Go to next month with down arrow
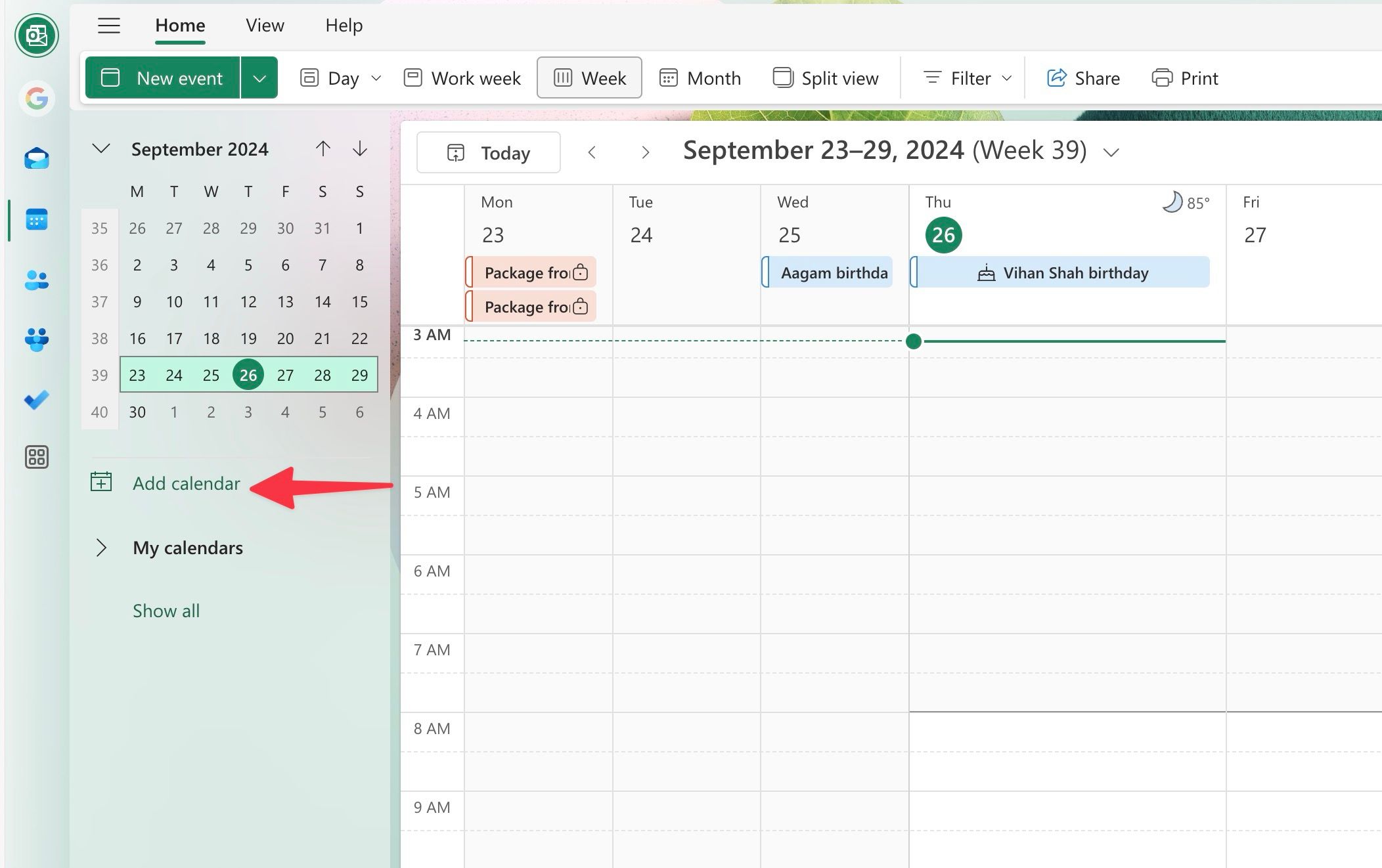The height and width of the screenshot is (868, 1382). [x=359, y=148]
